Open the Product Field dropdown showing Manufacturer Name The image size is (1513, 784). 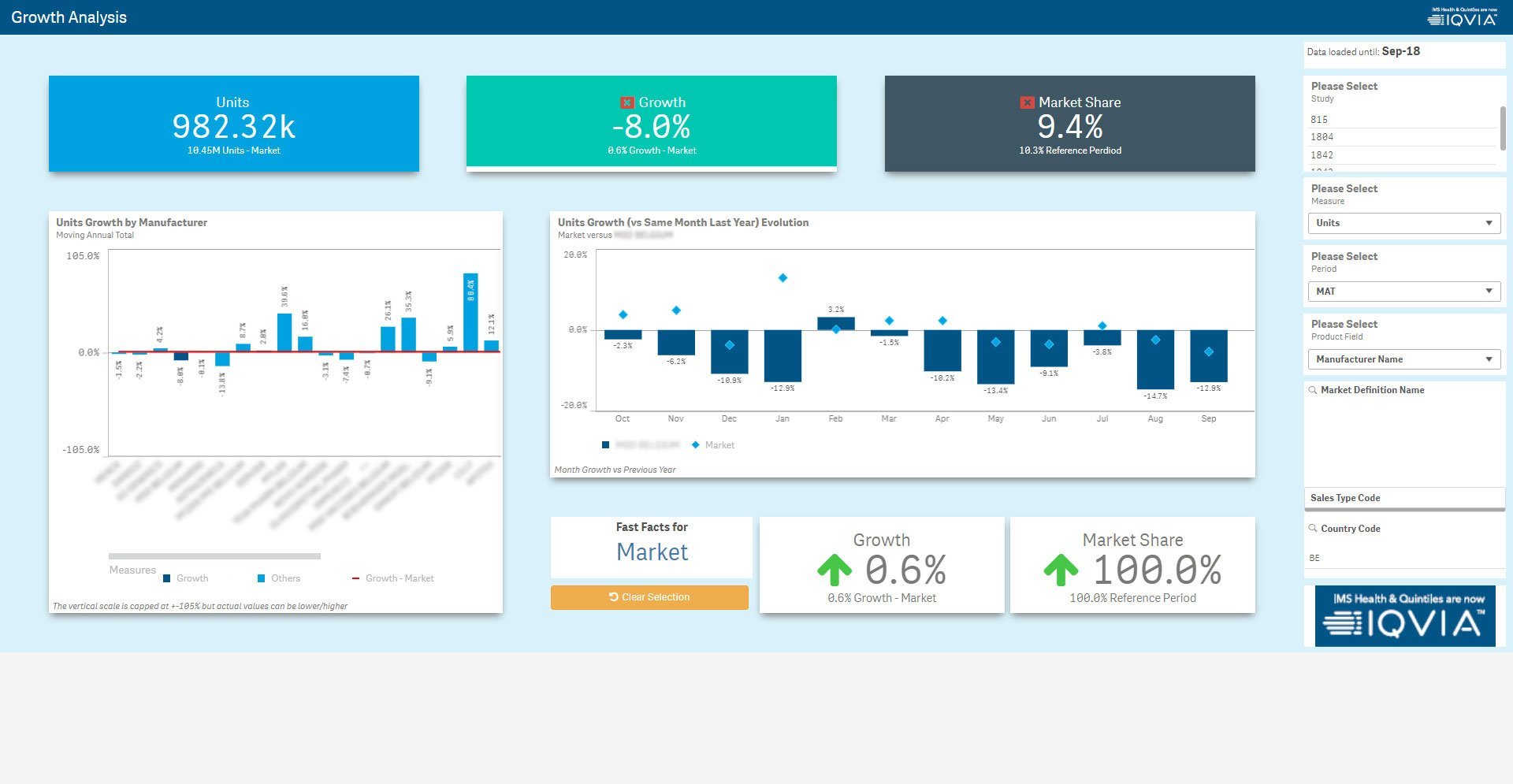pyautogui.click(x=1403, y=359)
